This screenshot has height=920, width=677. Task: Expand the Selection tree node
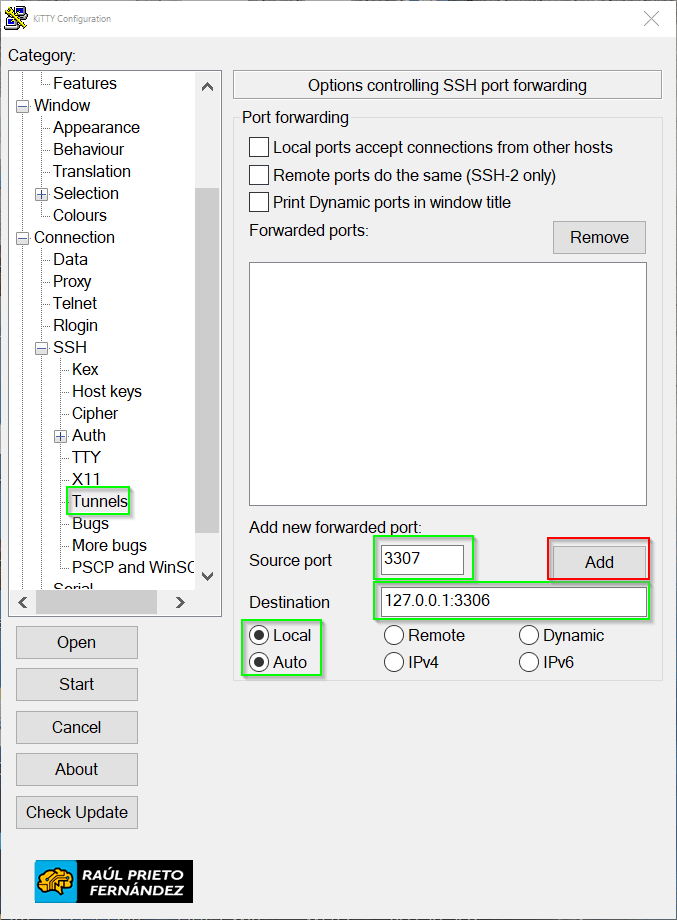pyautogui.click(x=42, y=194)
